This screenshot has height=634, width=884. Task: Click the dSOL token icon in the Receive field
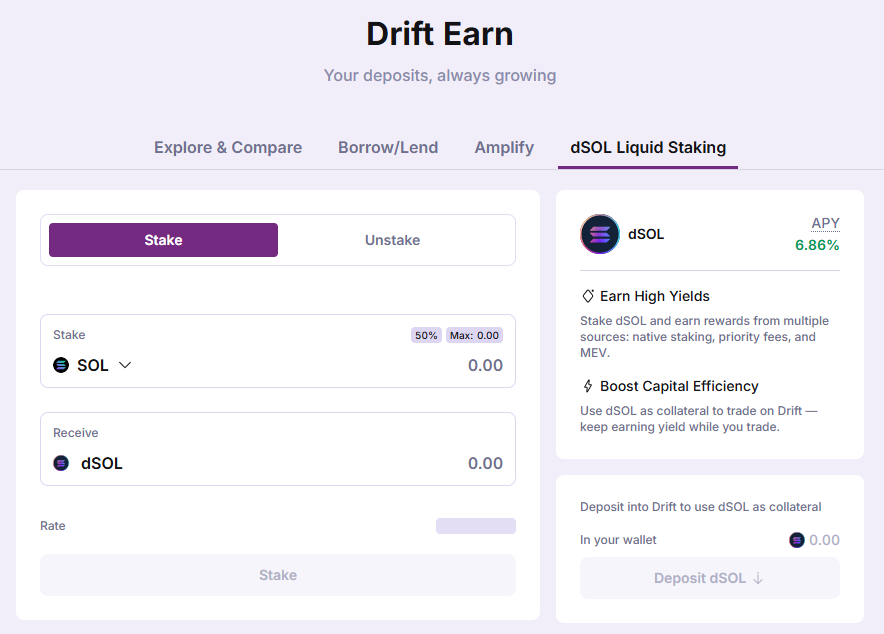61,463
